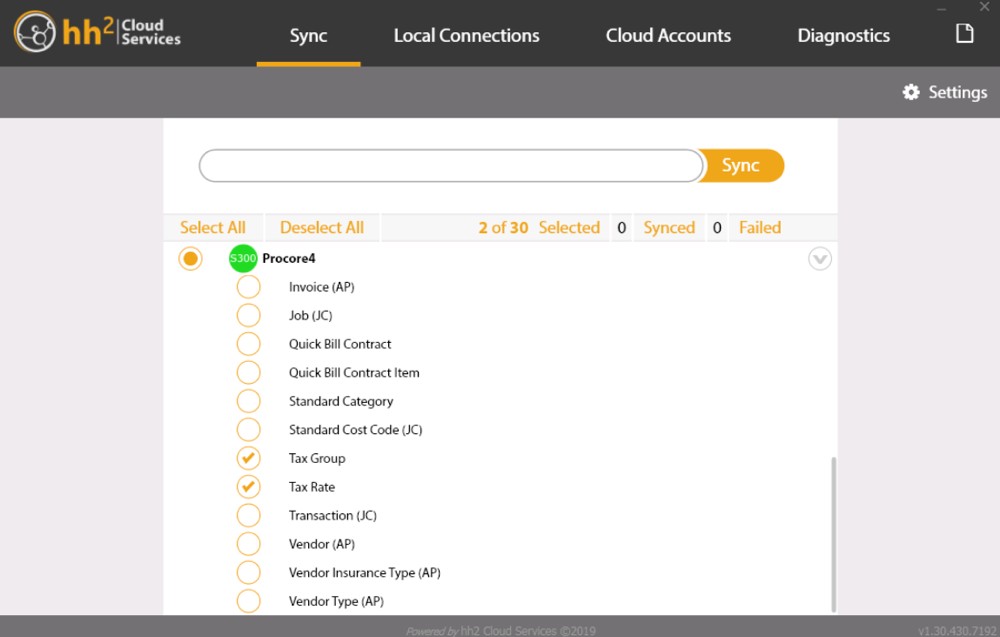Click the empty sync progress bar
Viewport: 1000px width, 637px height.
coord(451,166)
